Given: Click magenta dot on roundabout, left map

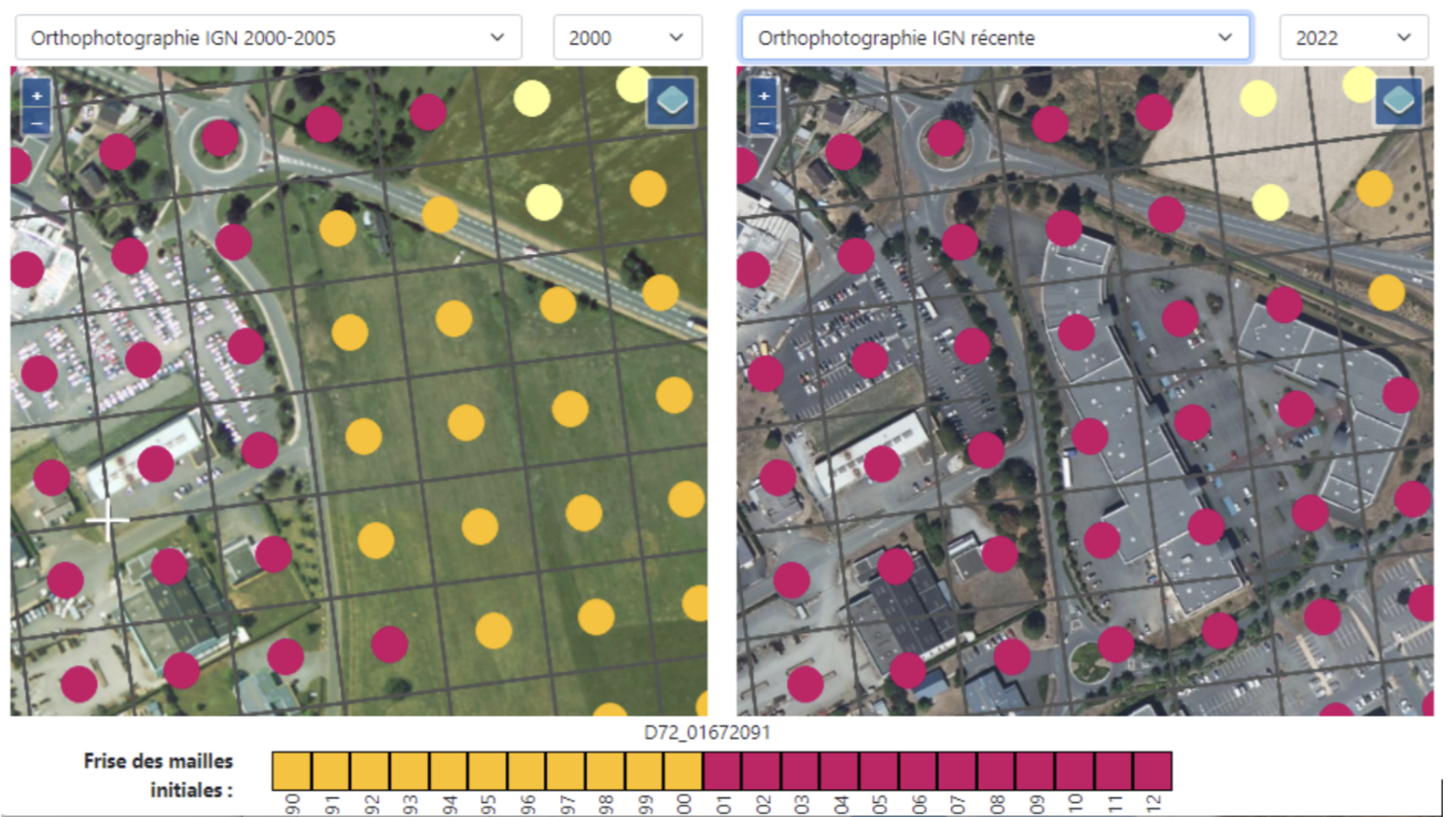Looking at the screenshot, I should pos(220,138).
